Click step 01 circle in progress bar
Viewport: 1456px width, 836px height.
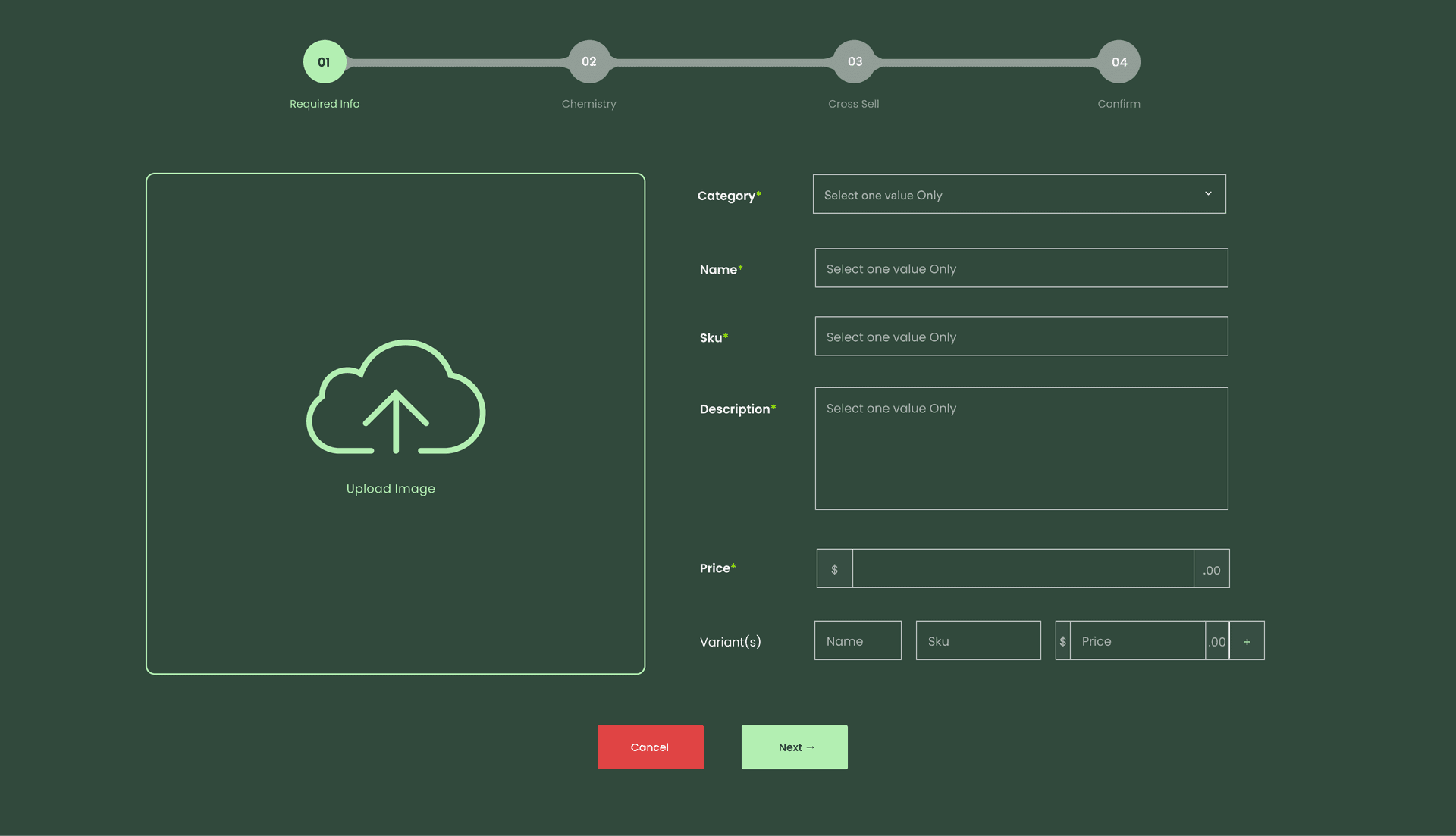(325, 62)
